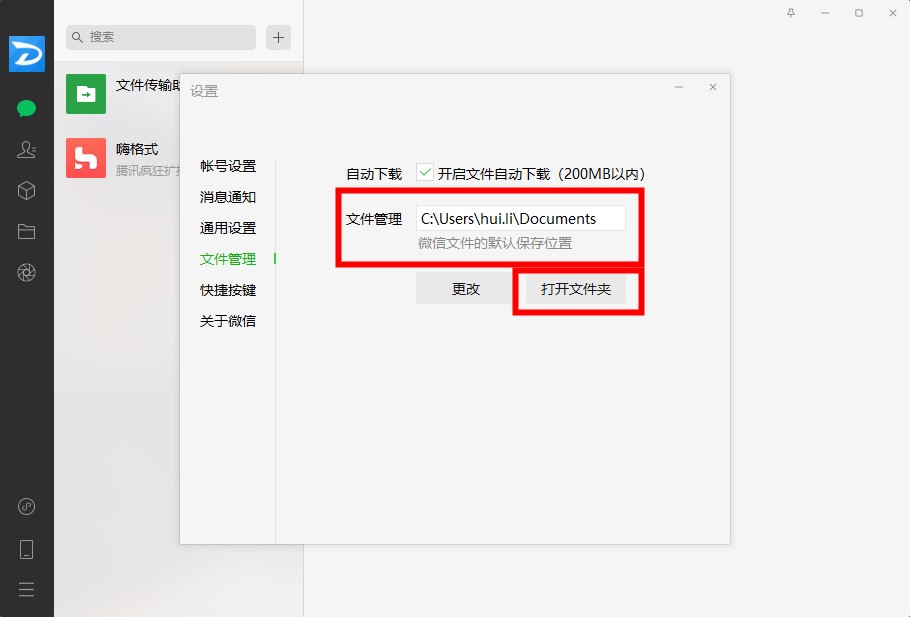
Task: Open the 关于微信 settings tab
Action: tap(228, 321)
